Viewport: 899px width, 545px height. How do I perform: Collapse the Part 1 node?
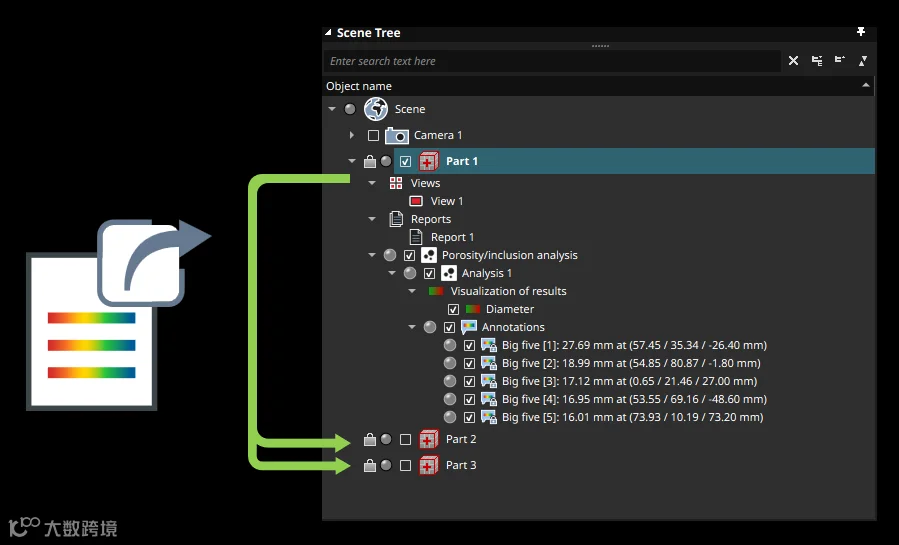coord(352,162)
